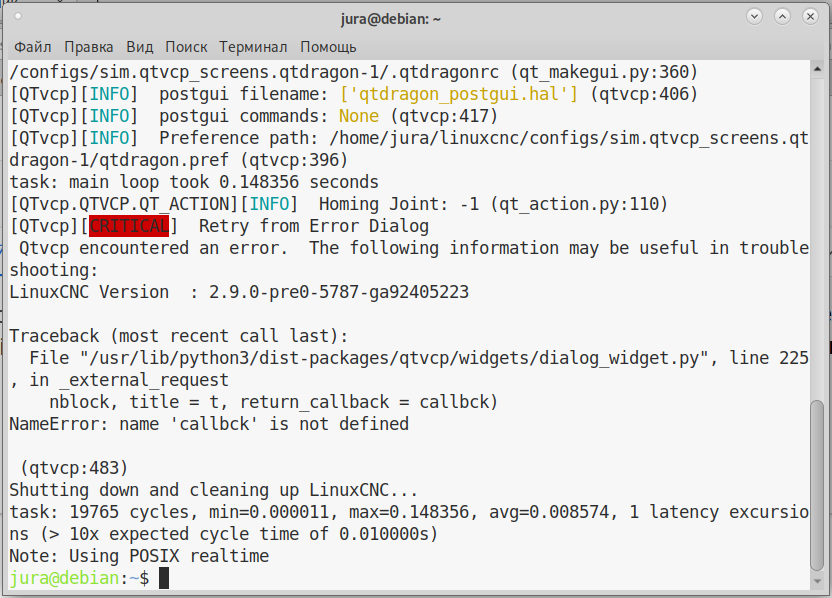This screenshot has width=832, height=598.
Task: Close the terminal window
Action: pyautogui.click(x=810, y=16)
